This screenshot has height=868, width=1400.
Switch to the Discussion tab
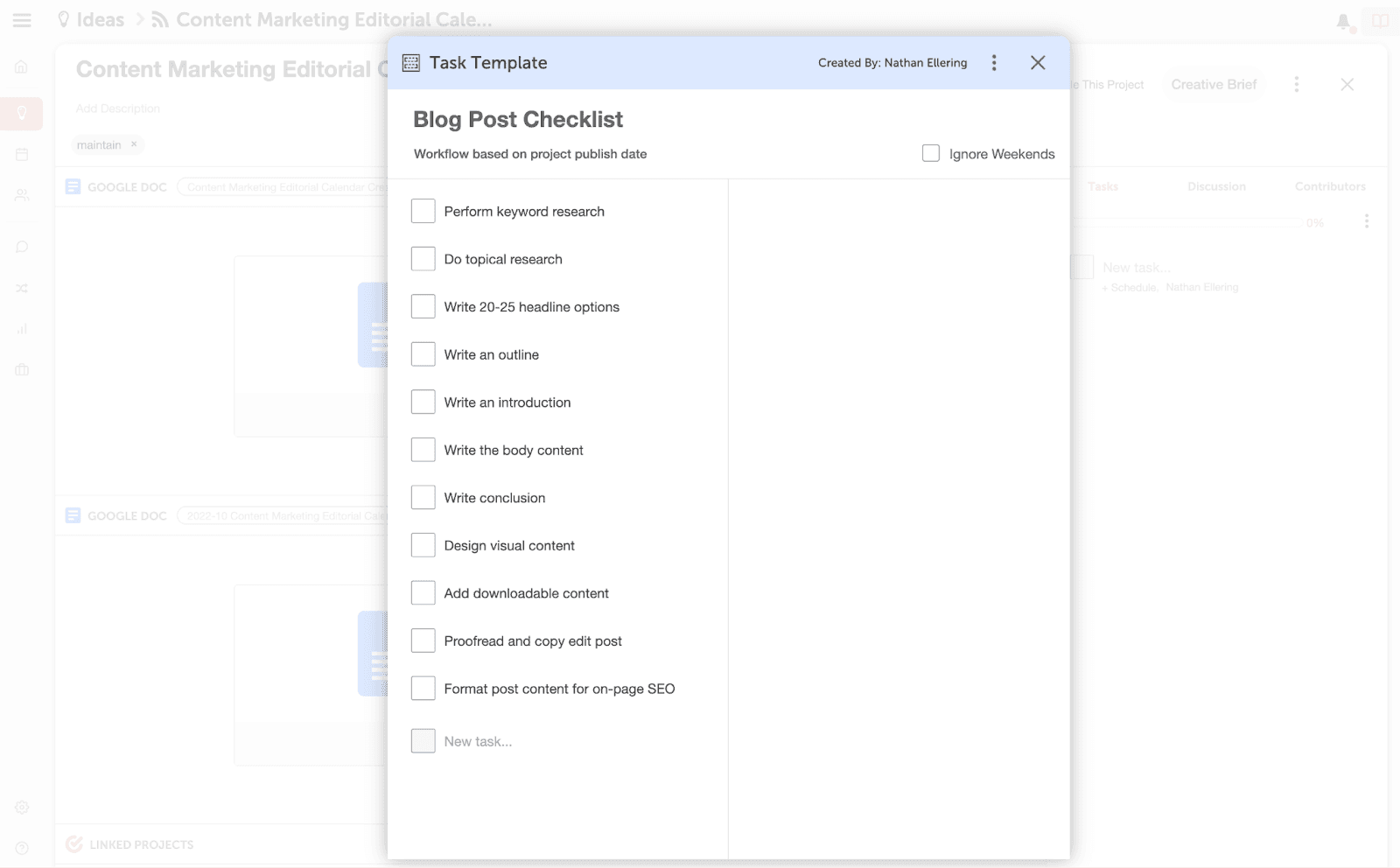point(1216,186)
